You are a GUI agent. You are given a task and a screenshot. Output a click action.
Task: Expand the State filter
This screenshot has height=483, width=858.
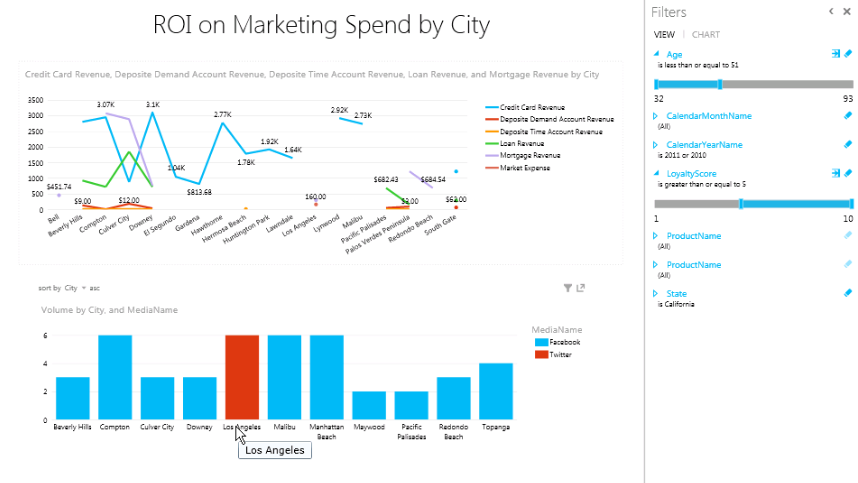[657, 293]
